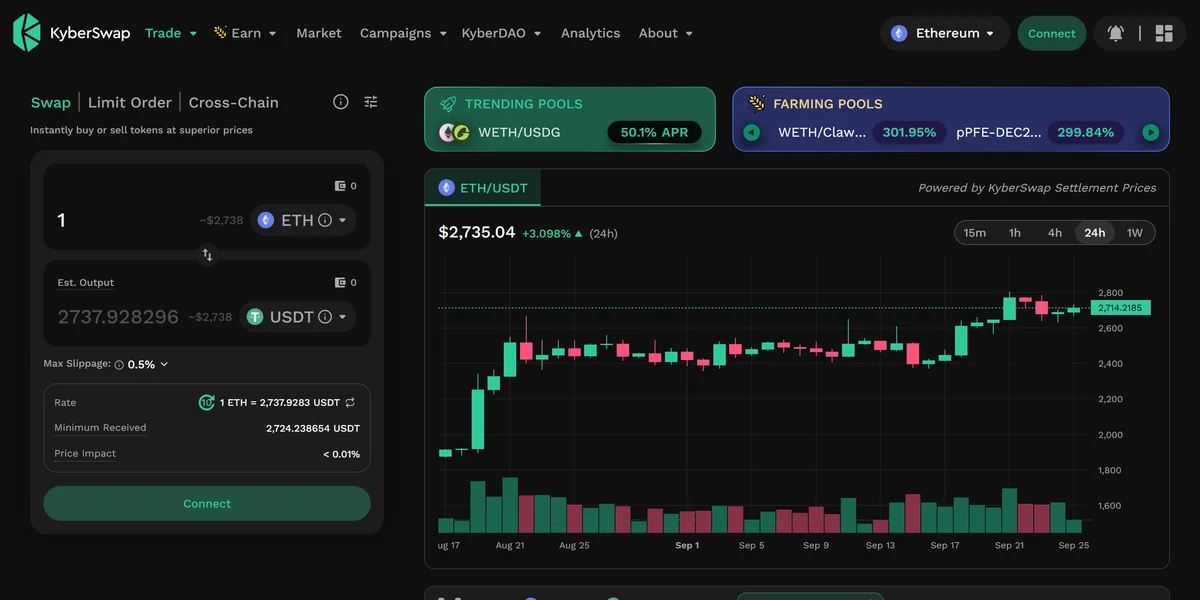
Task: Click the swap direction arrows icon
Action: tap(207, 255)
